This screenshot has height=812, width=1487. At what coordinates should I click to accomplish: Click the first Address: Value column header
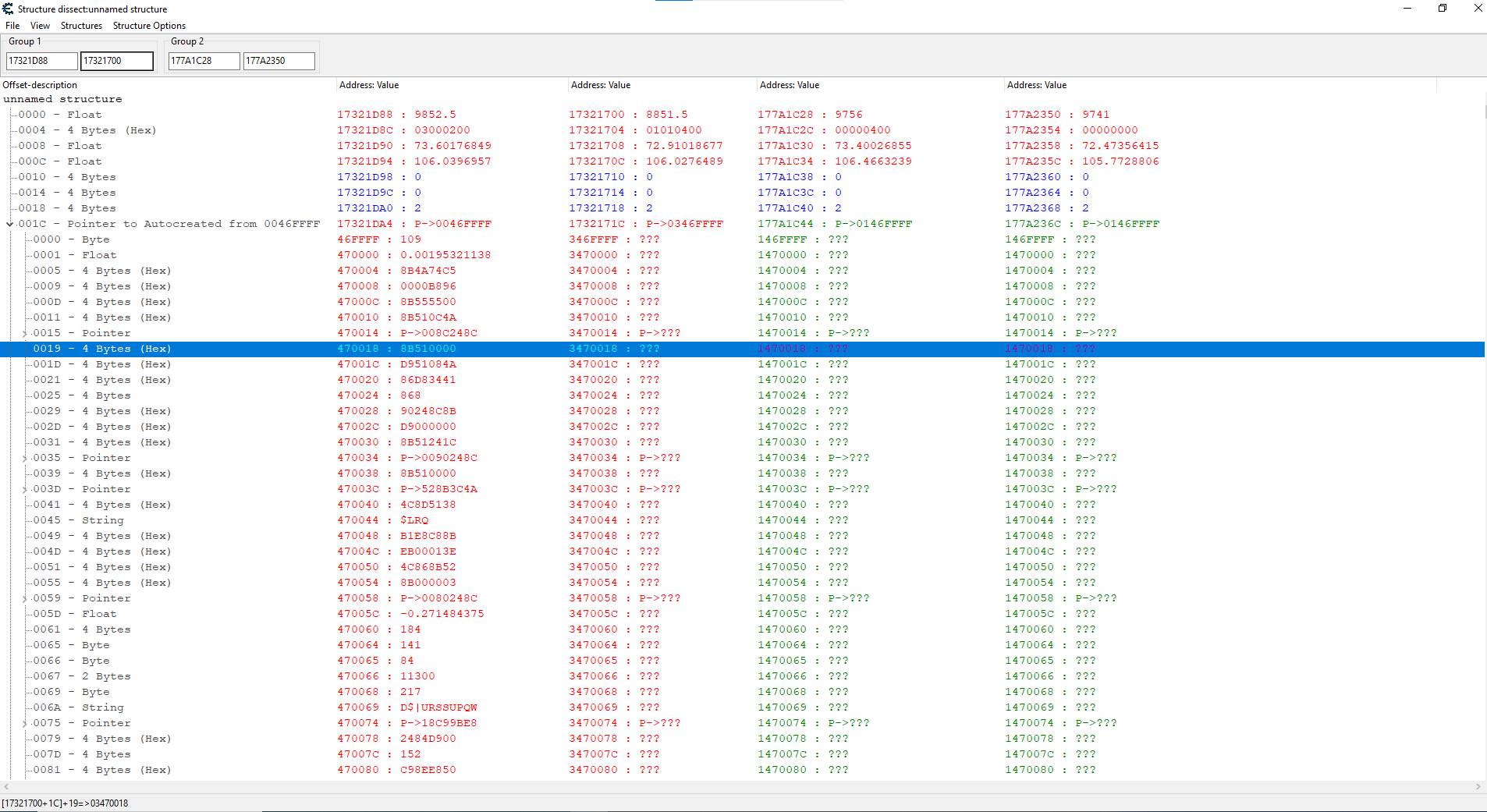[452, 85]
